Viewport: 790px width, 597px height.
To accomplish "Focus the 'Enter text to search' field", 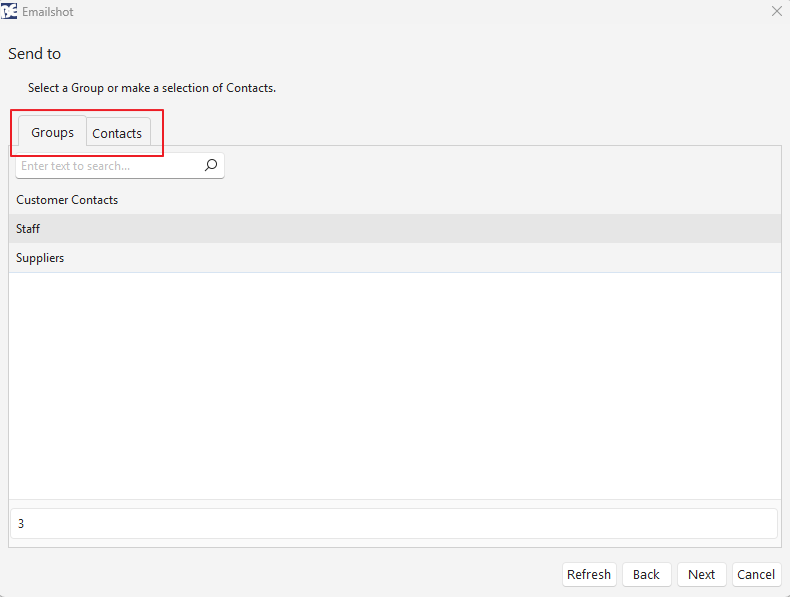I will click(119, 166).
